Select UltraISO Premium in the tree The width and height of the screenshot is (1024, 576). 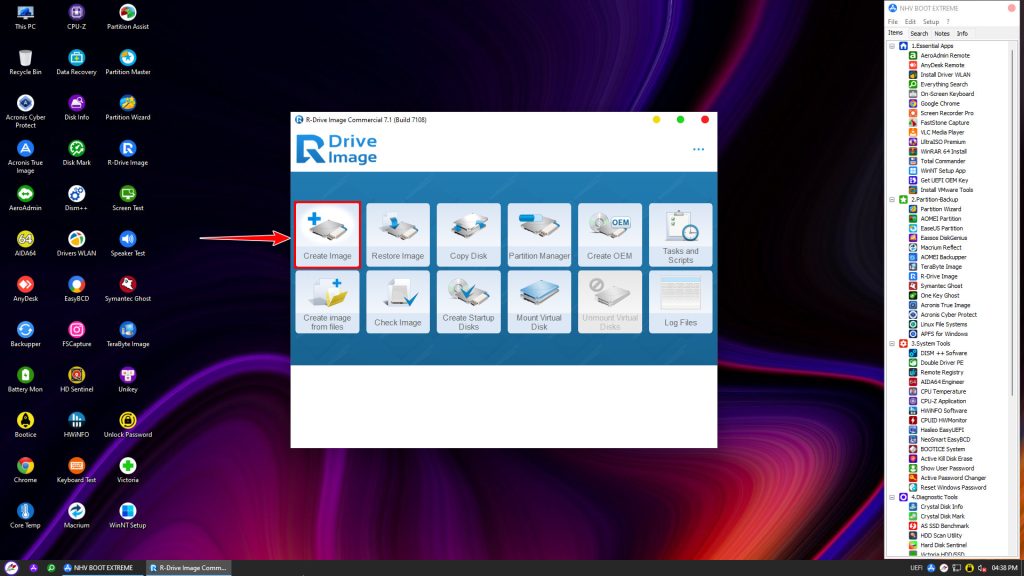[x=942, y=142]
